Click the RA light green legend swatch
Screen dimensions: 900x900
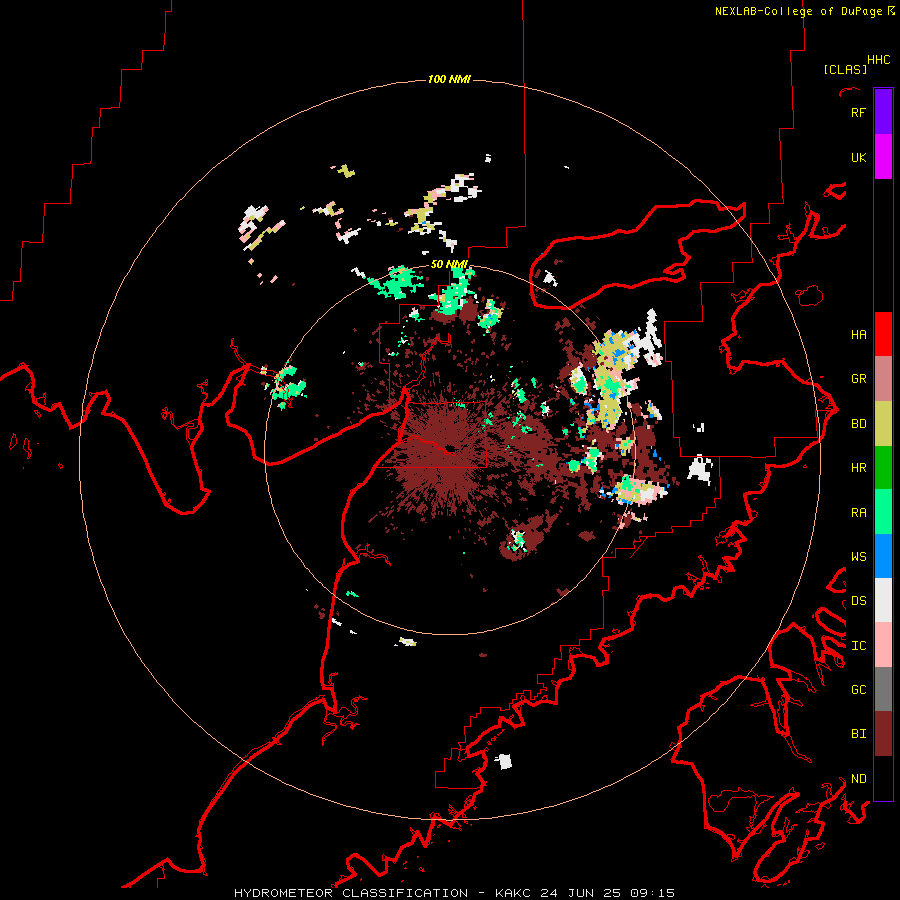883,512
